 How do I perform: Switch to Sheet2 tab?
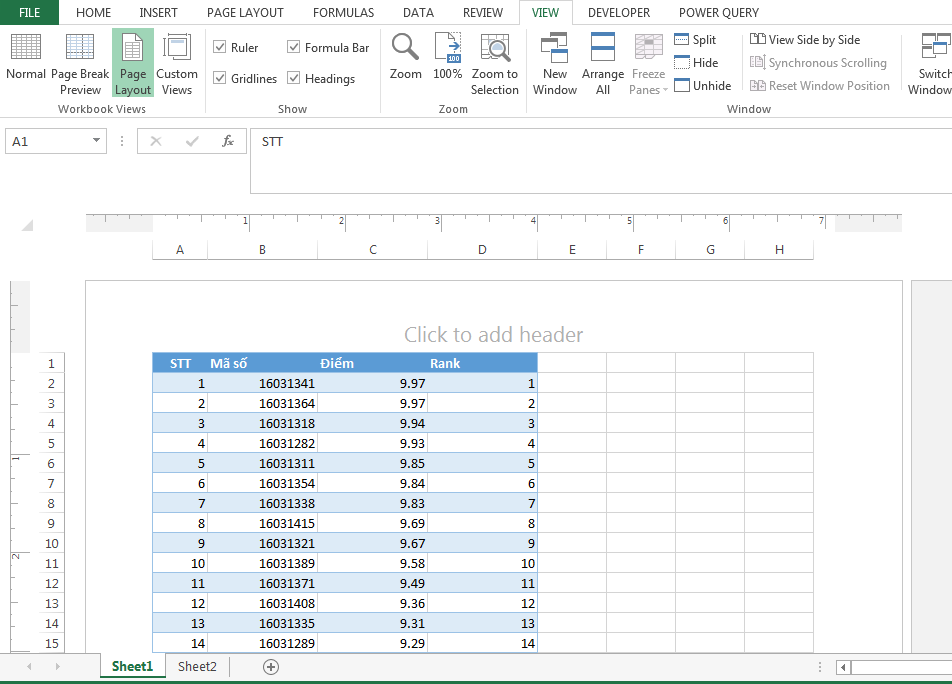[197, 666]
